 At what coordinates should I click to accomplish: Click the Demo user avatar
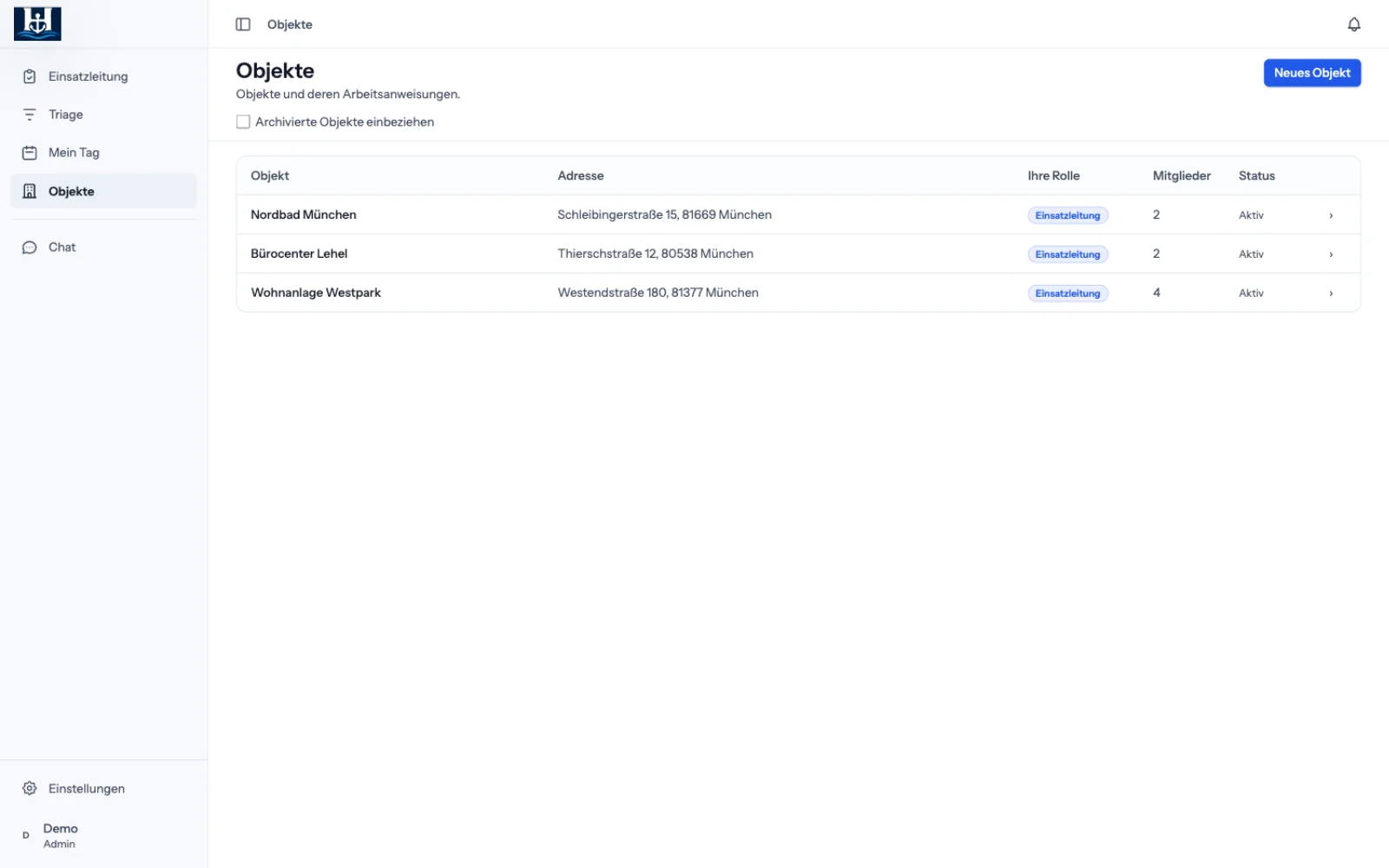click(26, 835)
